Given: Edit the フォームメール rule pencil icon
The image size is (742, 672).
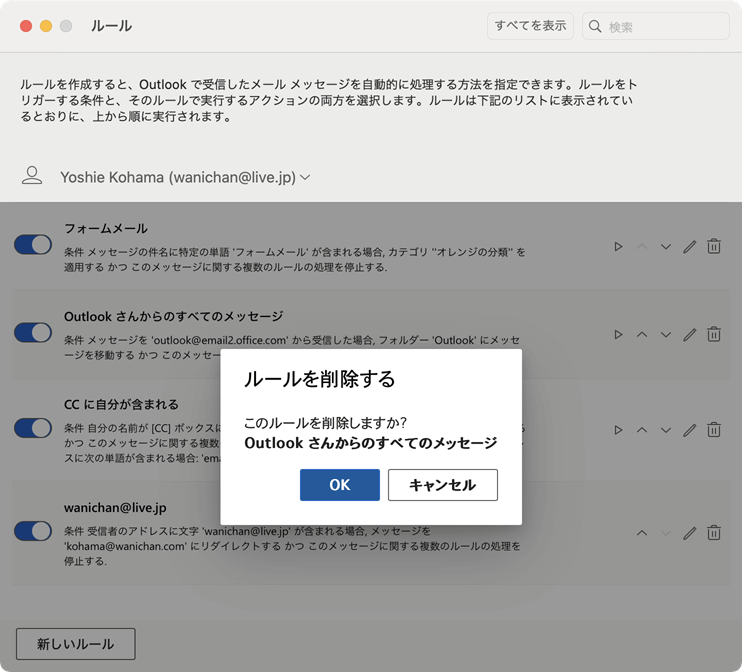Looking at the screenshot, I should click(x=689, y=247).
